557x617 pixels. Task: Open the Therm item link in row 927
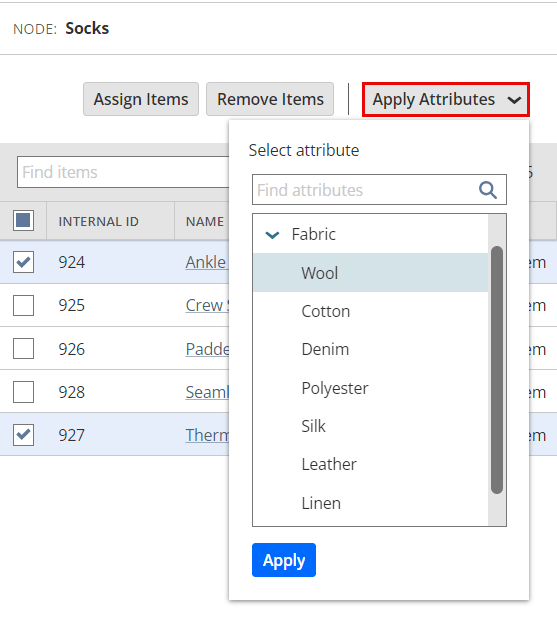[x=207, y=435]
